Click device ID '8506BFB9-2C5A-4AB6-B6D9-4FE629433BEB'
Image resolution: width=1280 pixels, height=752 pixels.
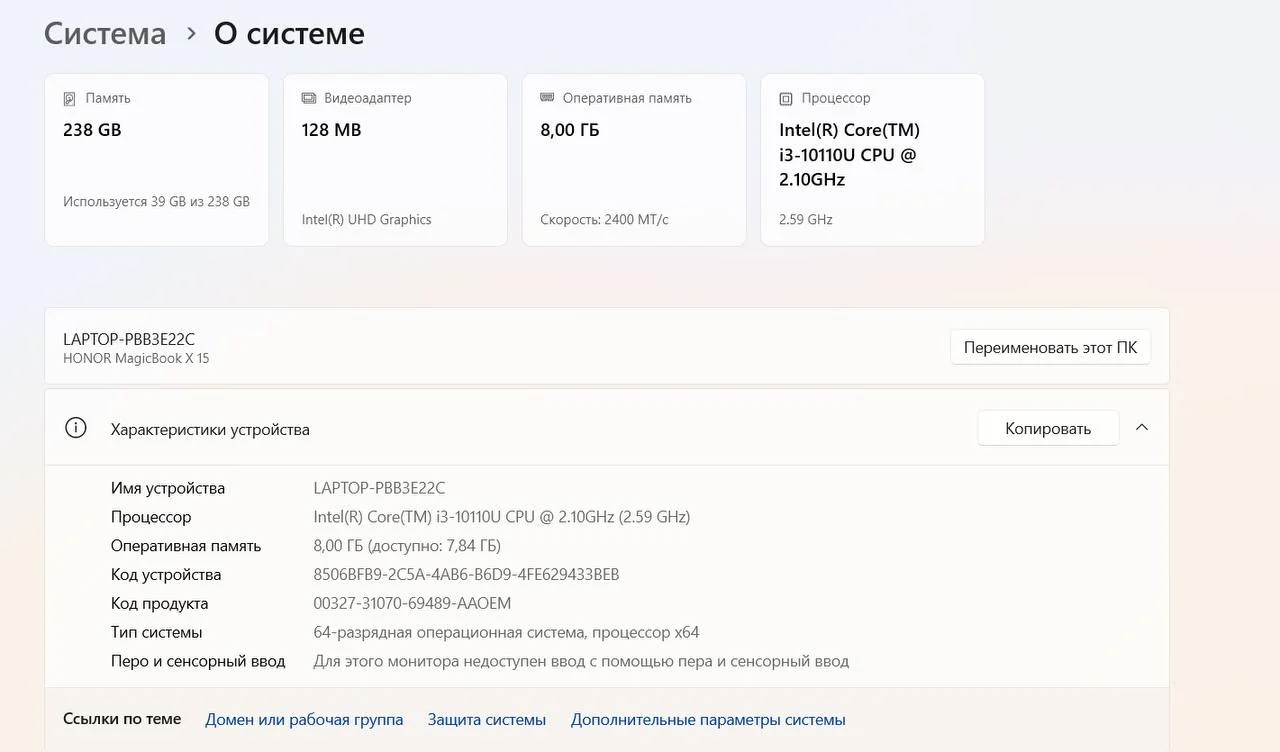click(467, 575)
